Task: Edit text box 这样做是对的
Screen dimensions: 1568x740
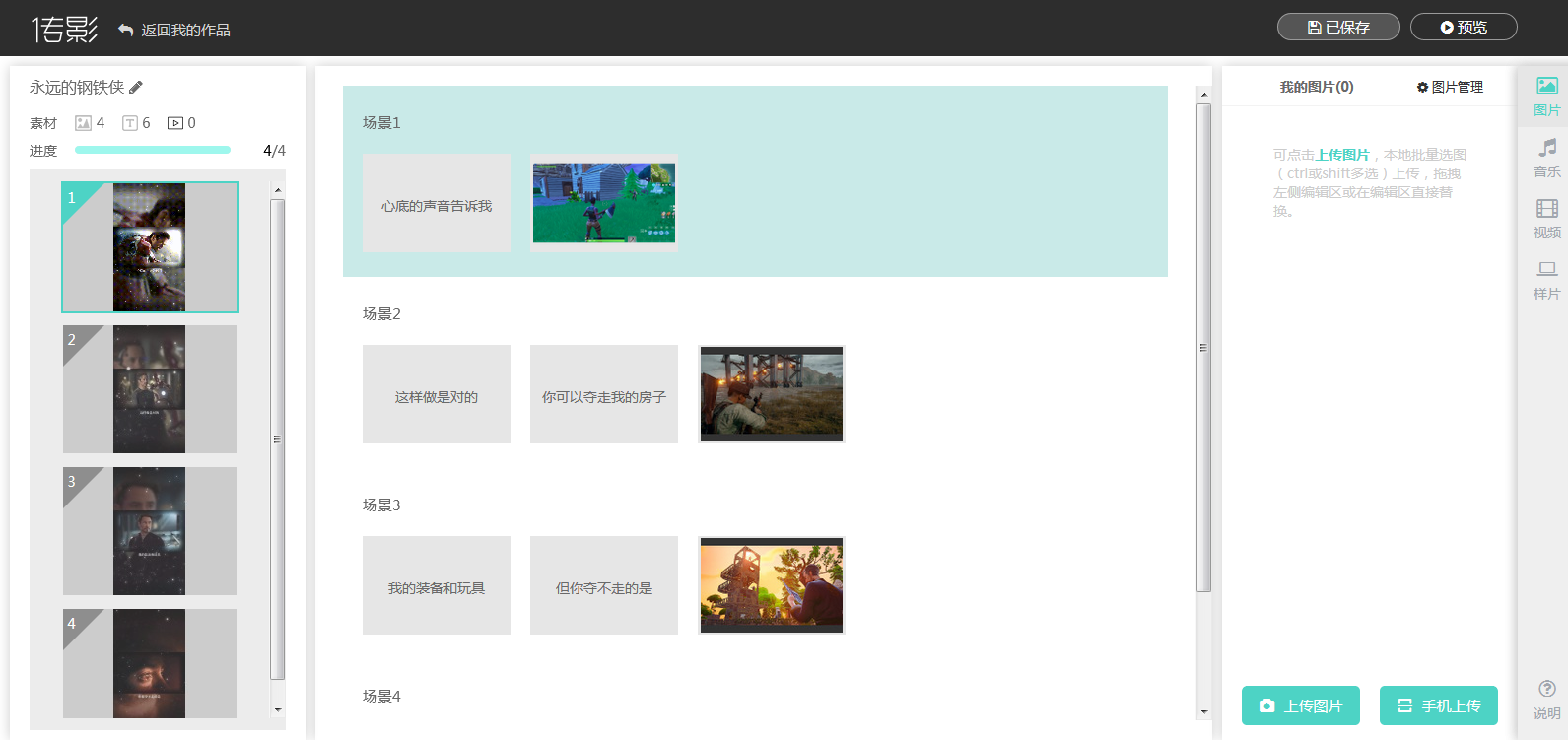Action: [x=437, y=394]
